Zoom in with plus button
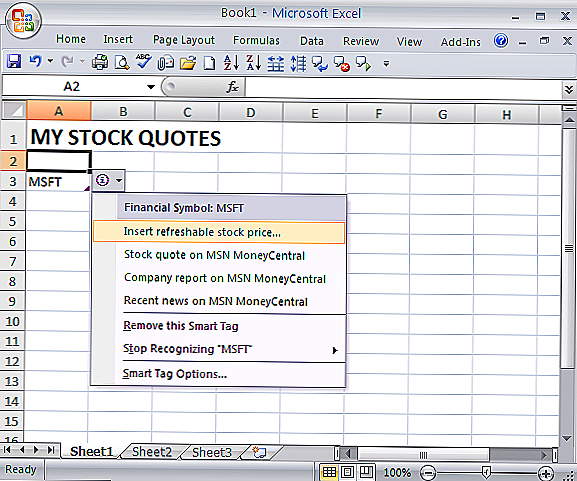The image size is (577, 481). point(546,473)
